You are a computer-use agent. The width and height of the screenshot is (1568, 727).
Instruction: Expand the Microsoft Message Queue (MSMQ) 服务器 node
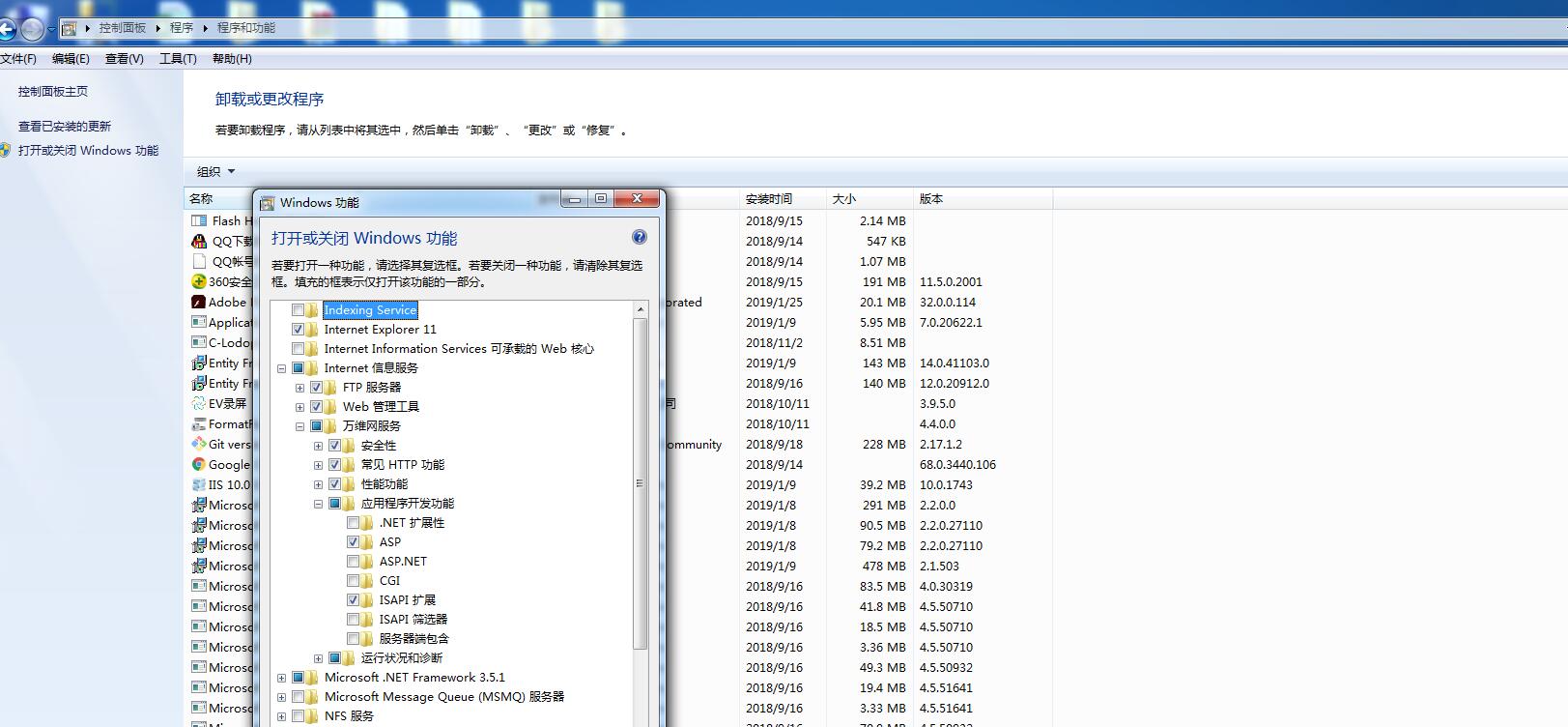pyautogui.click(x=281, y=697)
